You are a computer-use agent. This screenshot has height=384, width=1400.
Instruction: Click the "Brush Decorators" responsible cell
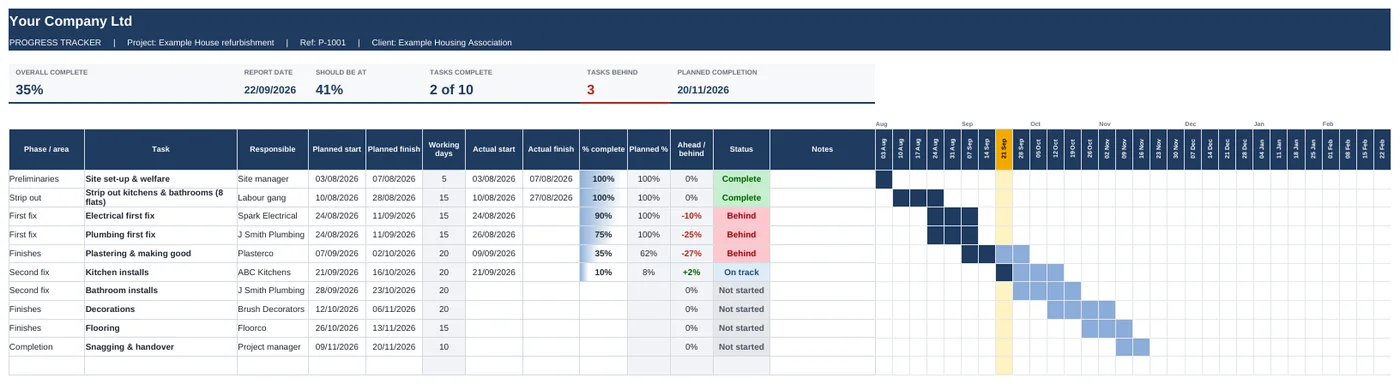pos(272,310)
